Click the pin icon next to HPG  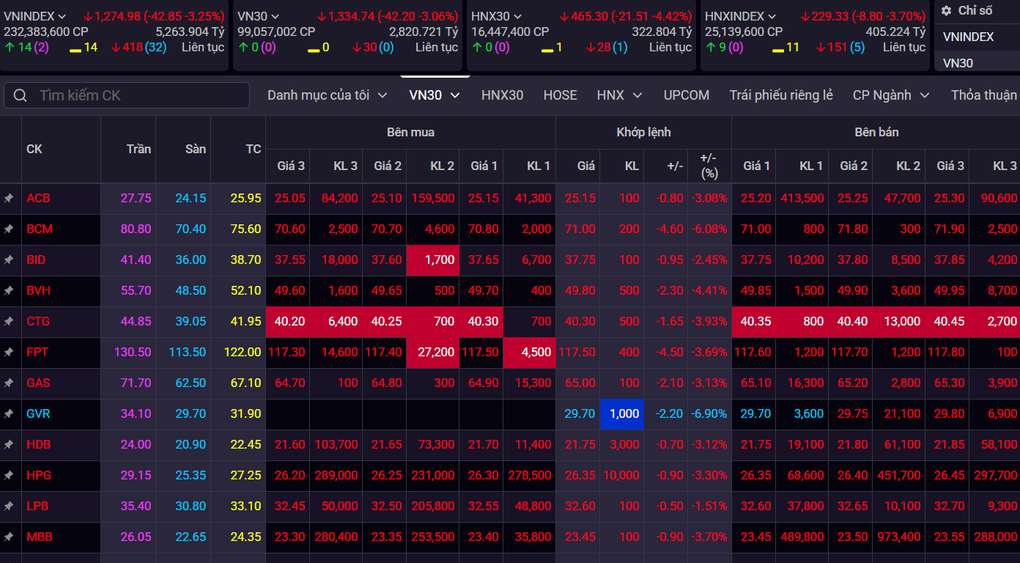(x=9, y=476)
